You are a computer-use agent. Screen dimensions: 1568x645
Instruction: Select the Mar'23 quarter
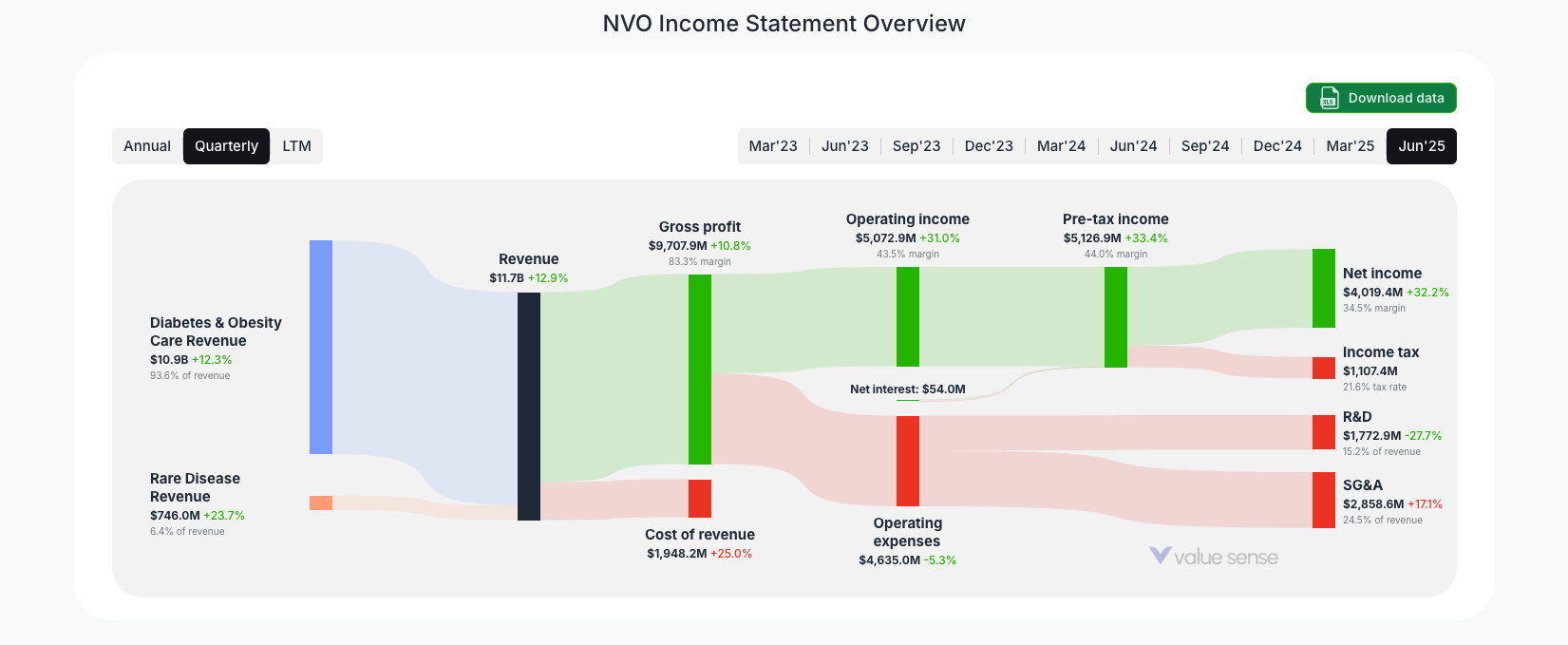773,146
